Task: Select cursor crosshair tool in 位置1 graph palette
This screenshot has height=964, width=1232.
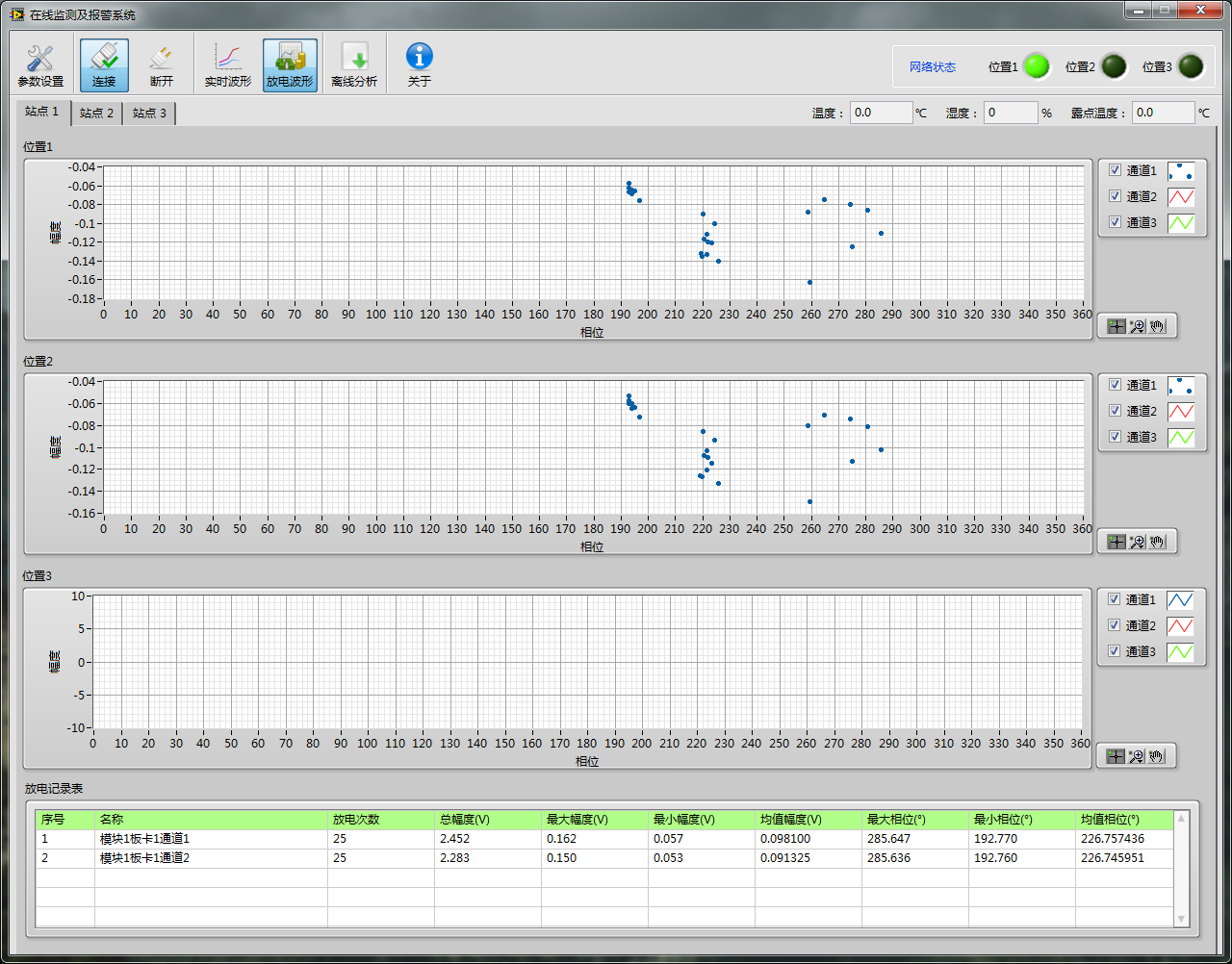Action: coord(1116,326)
